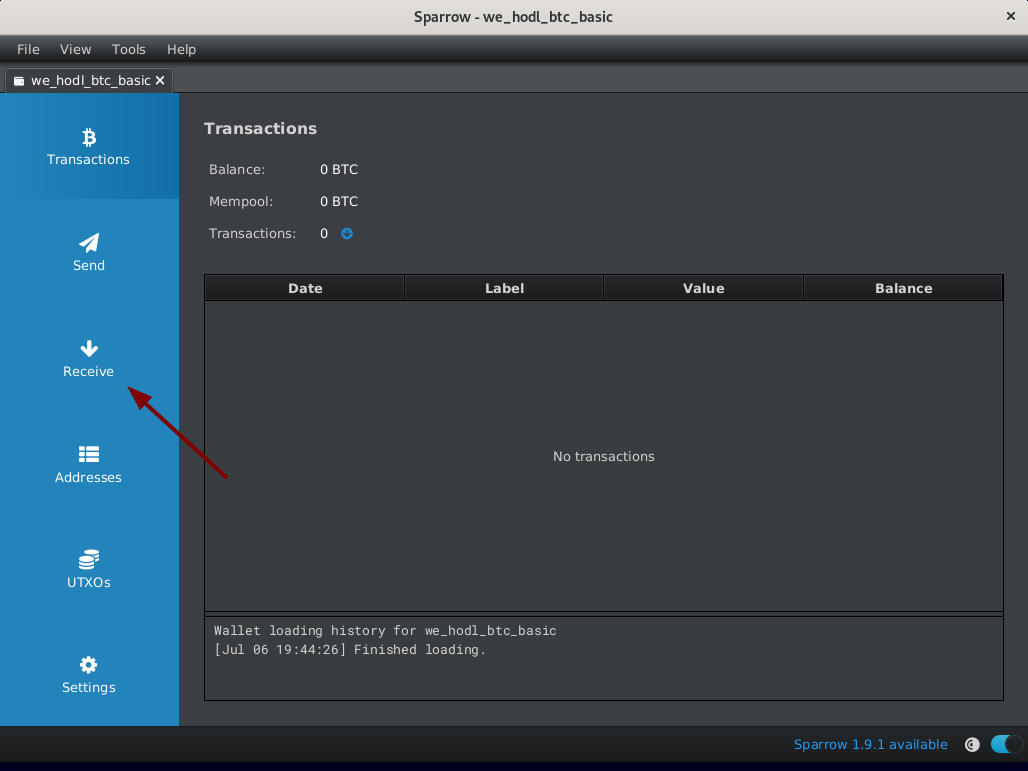This screenshot has width=1028, height=771.
Task: Sort by the Balance column header
Action: pyautogui.click(x=903, y=288)
